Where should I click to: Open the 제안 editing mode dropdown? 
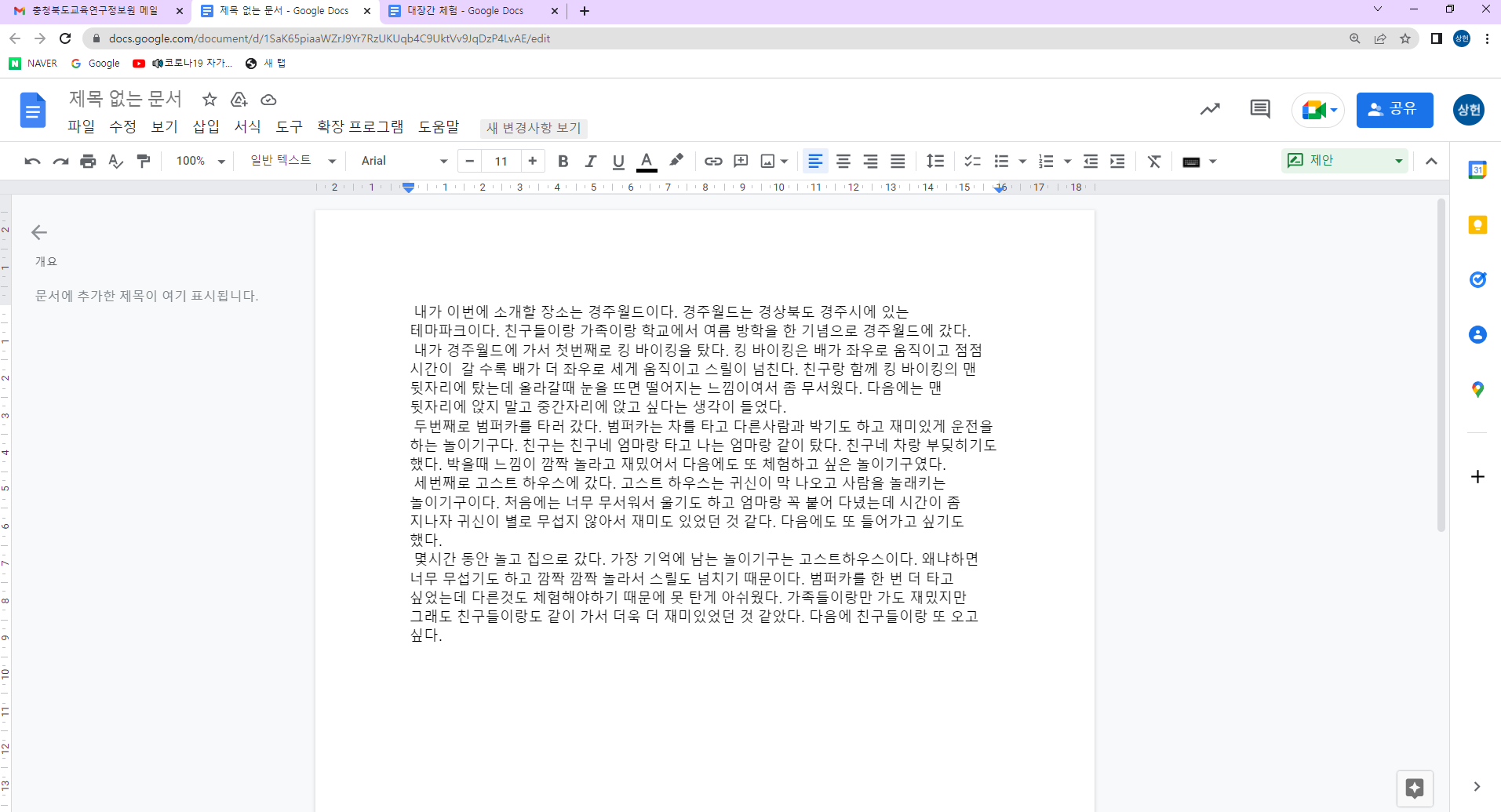pos(1345,161)
